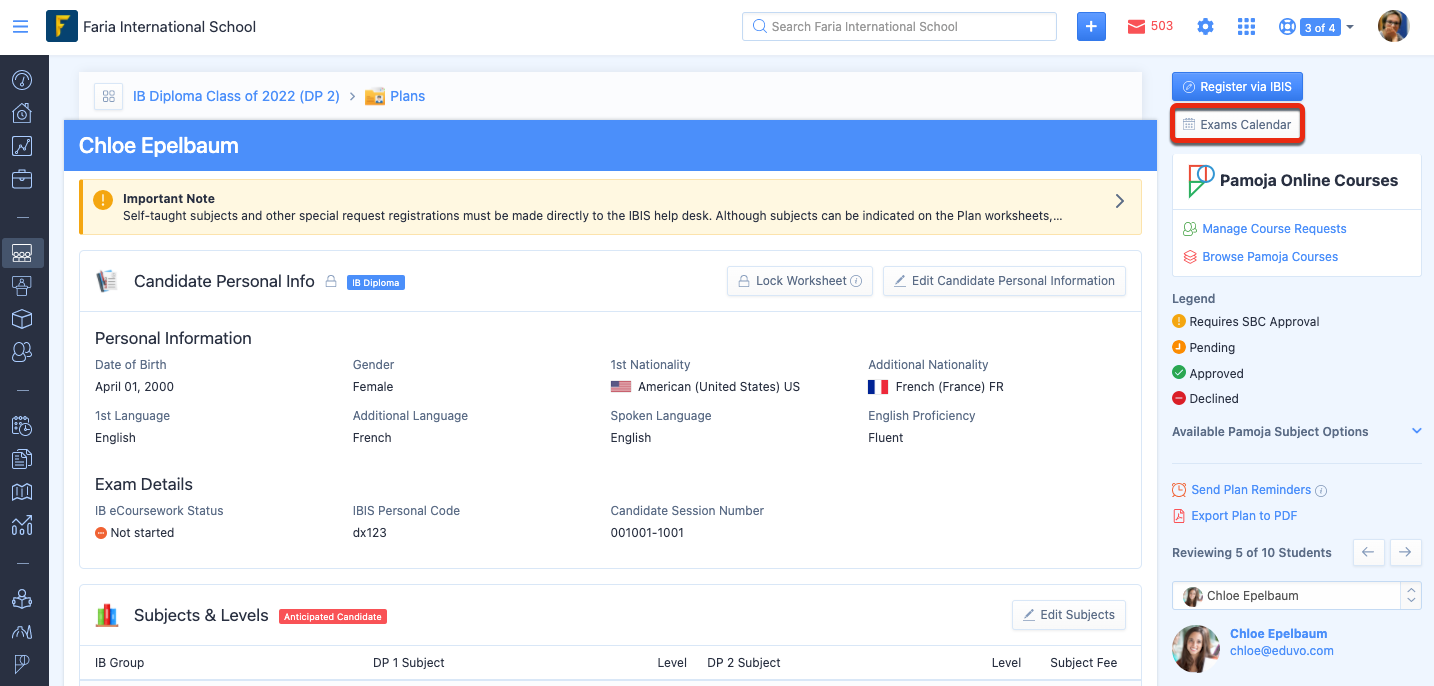
Task: Click Edit Subjects button
Action: [1068, 615]
